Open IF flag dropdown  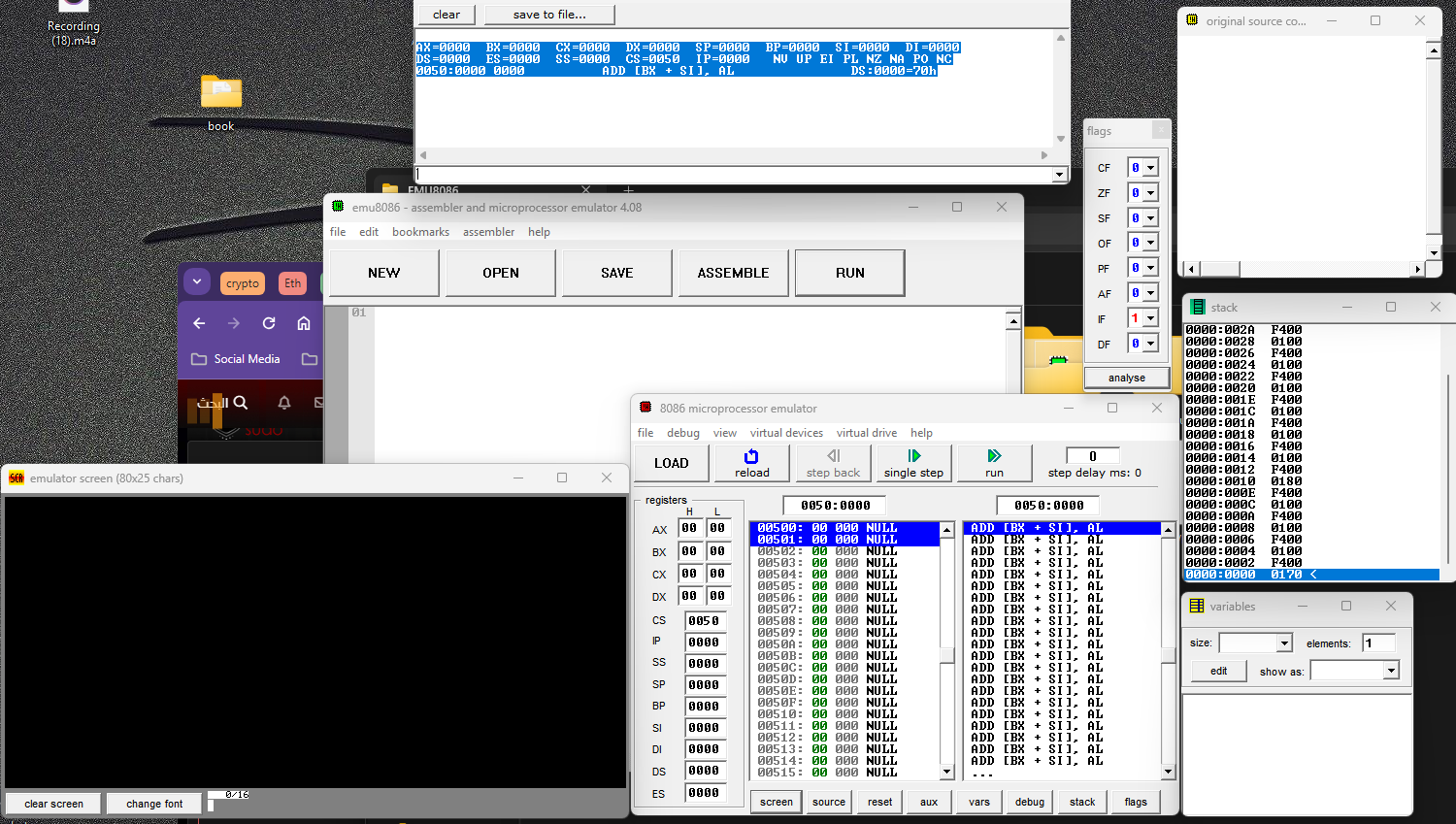pos(1150,318)
